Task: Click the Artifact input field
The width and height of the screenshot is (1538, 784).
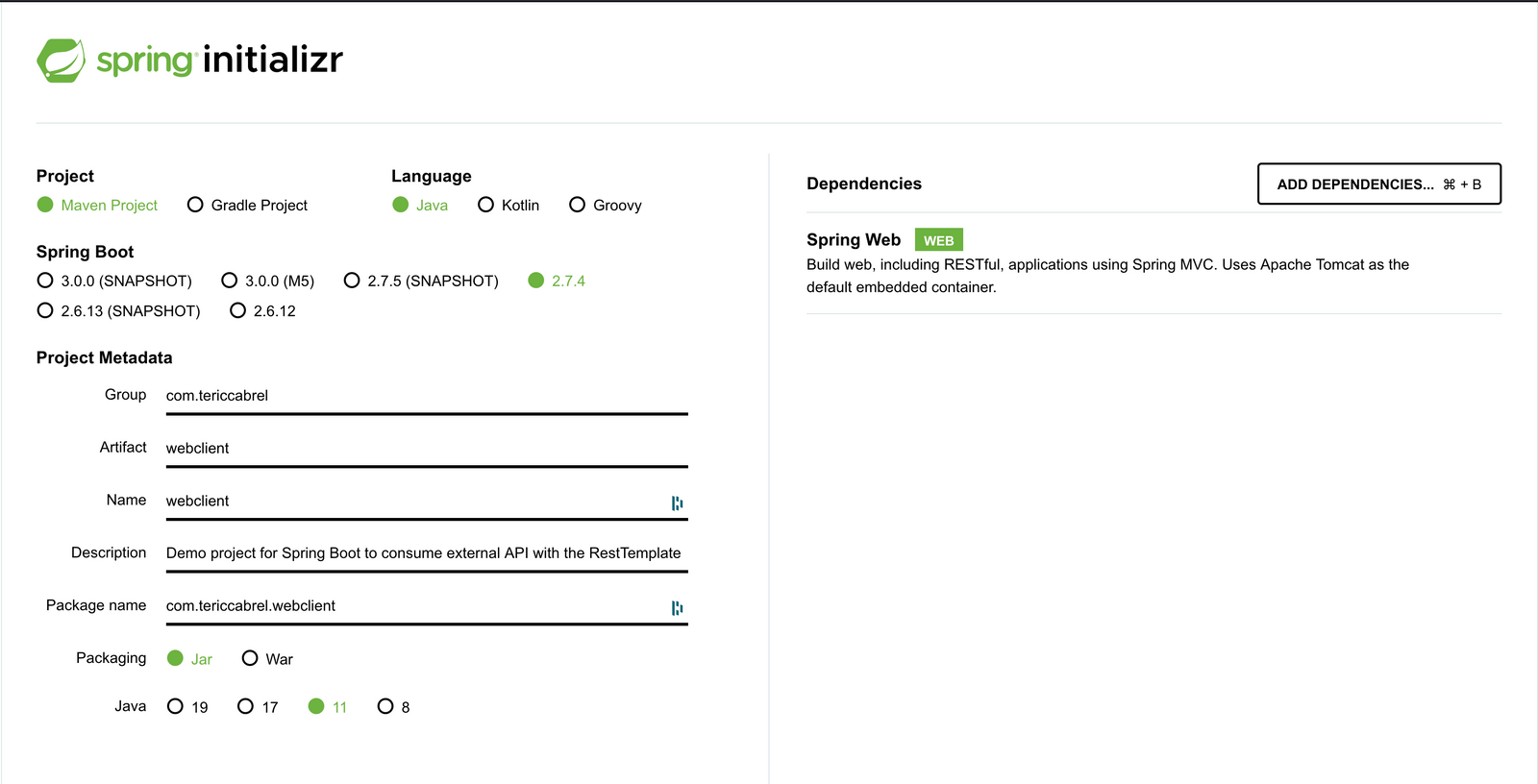Action: [x=423, y=448]
